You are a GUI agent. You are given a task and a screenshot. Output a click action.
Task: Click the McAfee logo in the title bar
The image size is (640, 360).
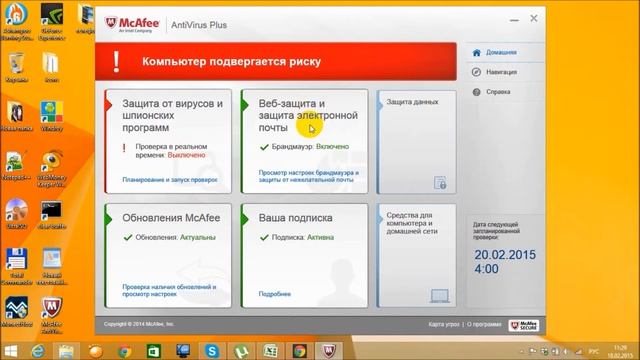point(132,24)
